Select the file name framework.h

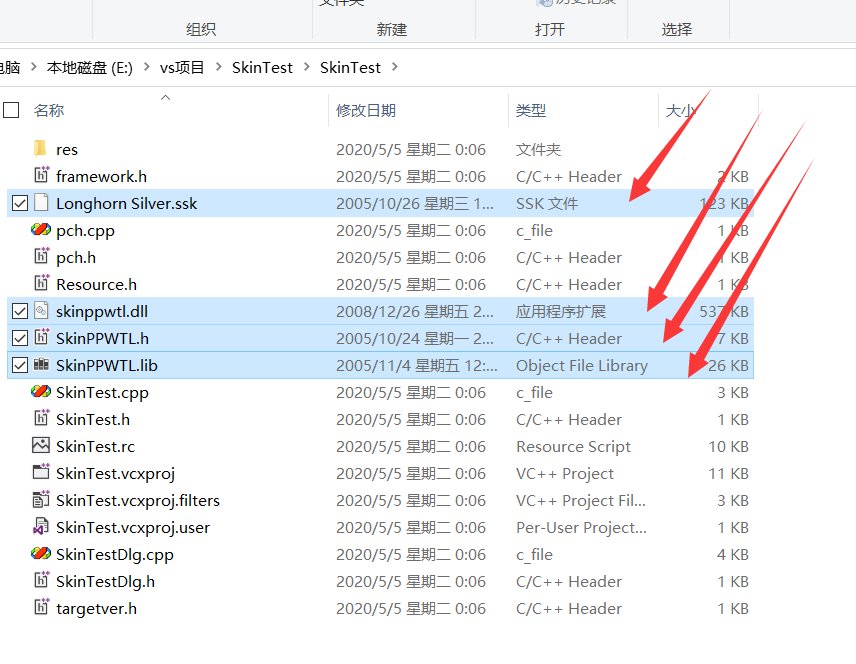pyautogui.click(x=102, y=177)
